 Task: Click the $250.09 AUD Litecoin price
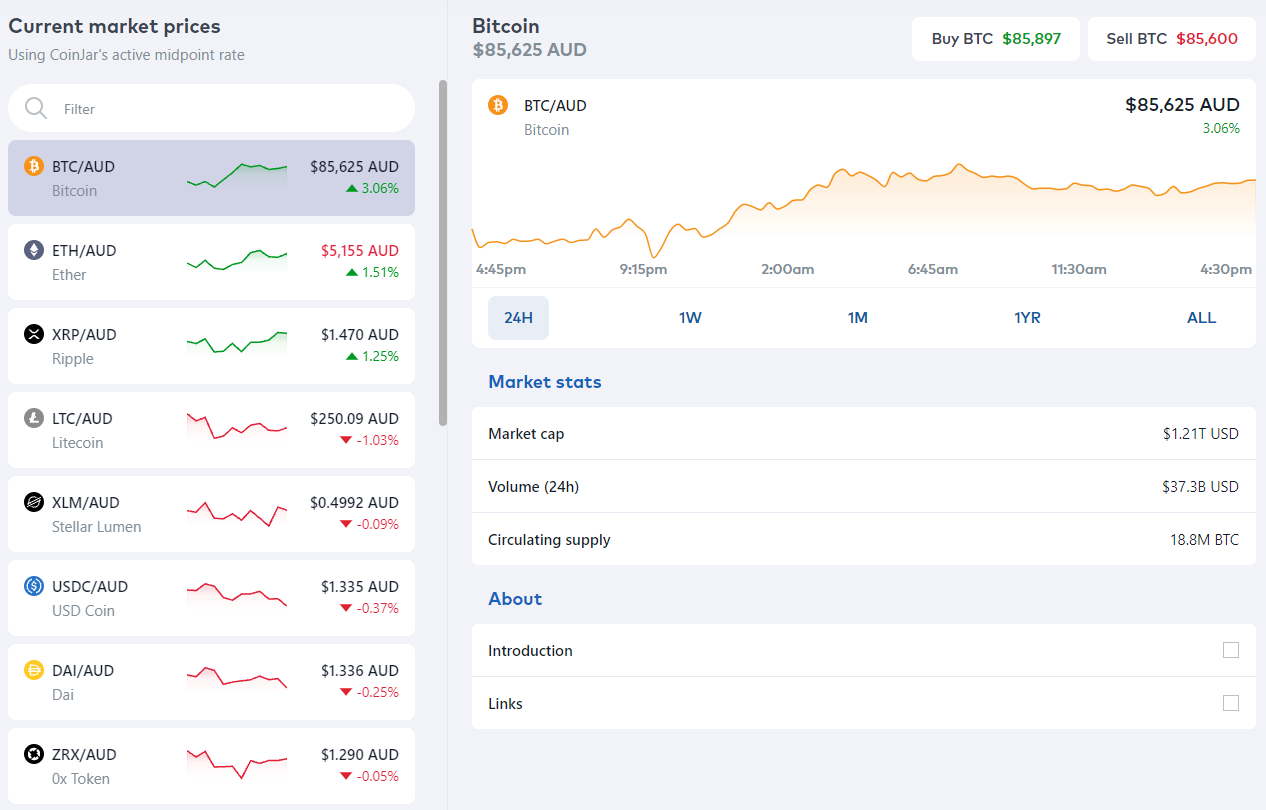355,418
